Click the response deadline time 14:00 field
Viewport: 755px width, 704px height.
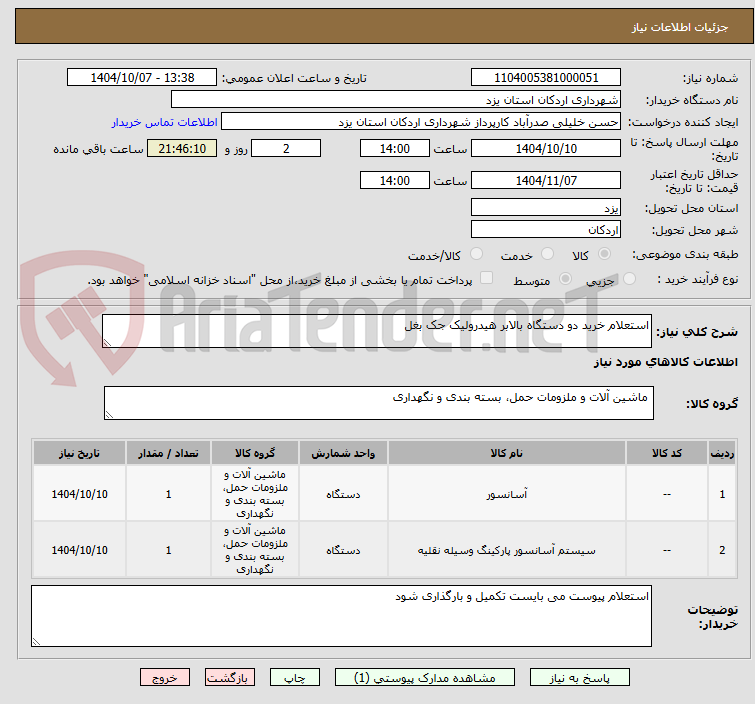394,148
